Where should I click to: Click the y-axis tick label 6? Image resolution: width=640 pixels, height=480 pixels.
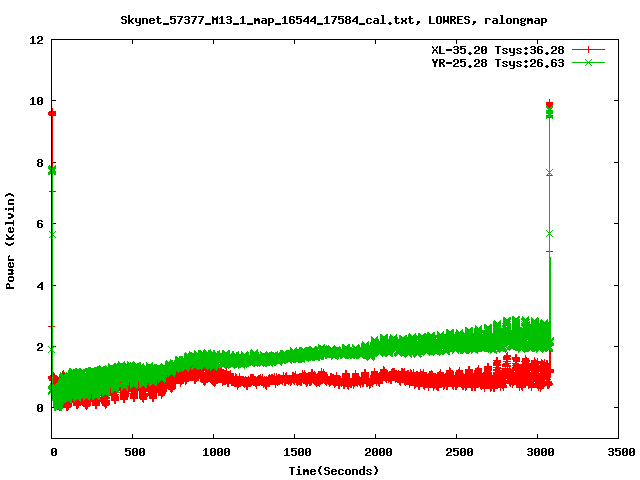point(40,224)
